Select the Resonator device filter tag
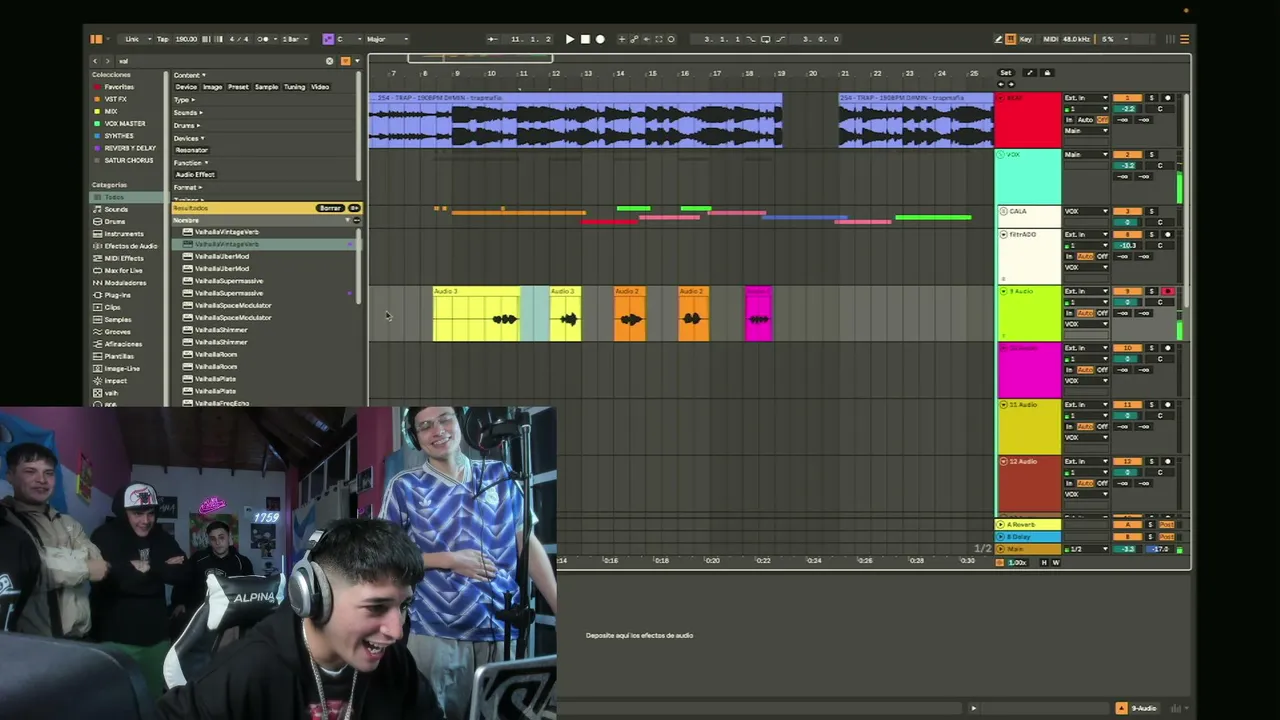Image resolution: width=1280 pixels, height=720 pixels. point(192,150)
